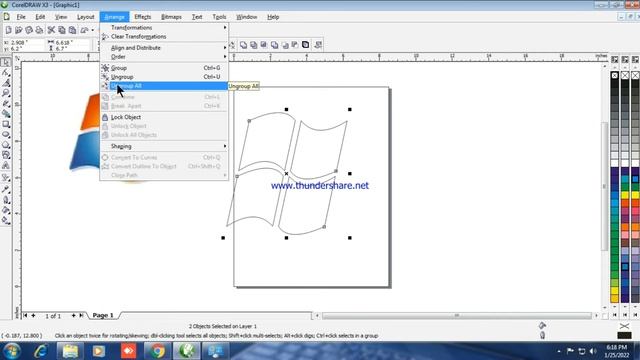Image resolution: width=640 pixels, height=360 pixels.
Task: Select the Polygon tool in the toolbox
Action: [x=6, y=145]
